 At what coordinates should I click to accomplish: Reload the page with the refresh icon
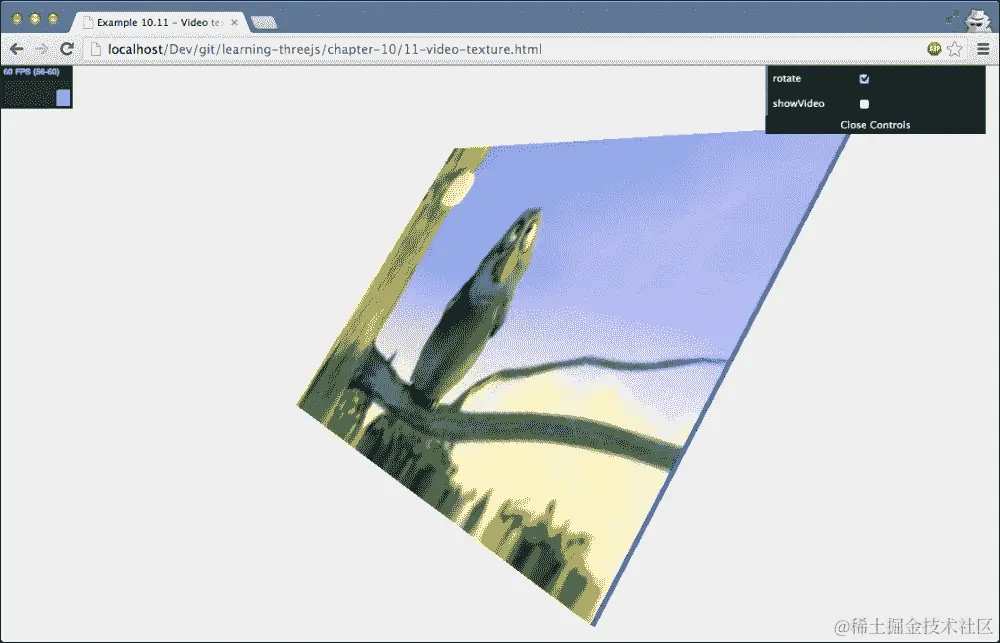67,49
